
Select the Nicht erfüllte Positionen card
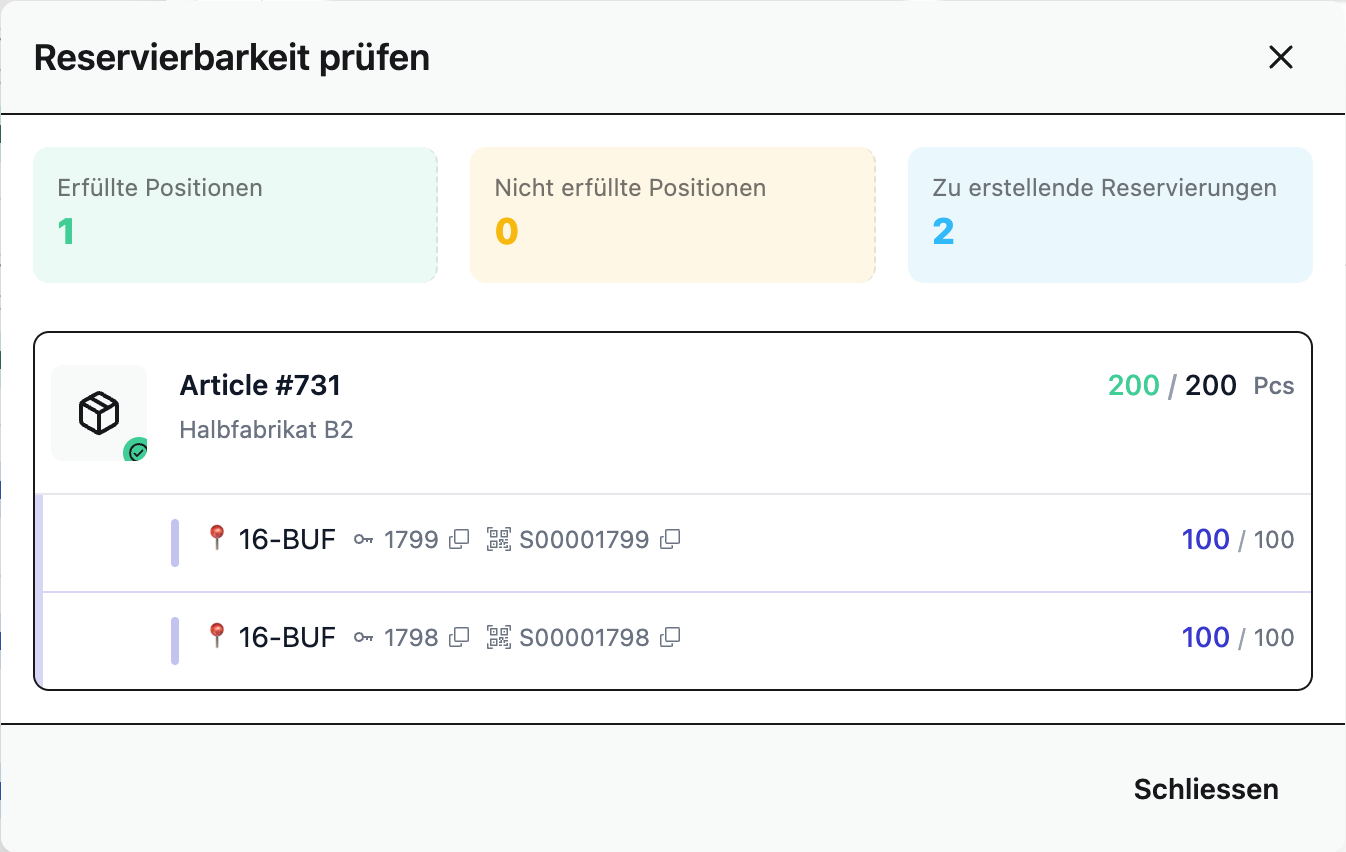coord(673,215)
